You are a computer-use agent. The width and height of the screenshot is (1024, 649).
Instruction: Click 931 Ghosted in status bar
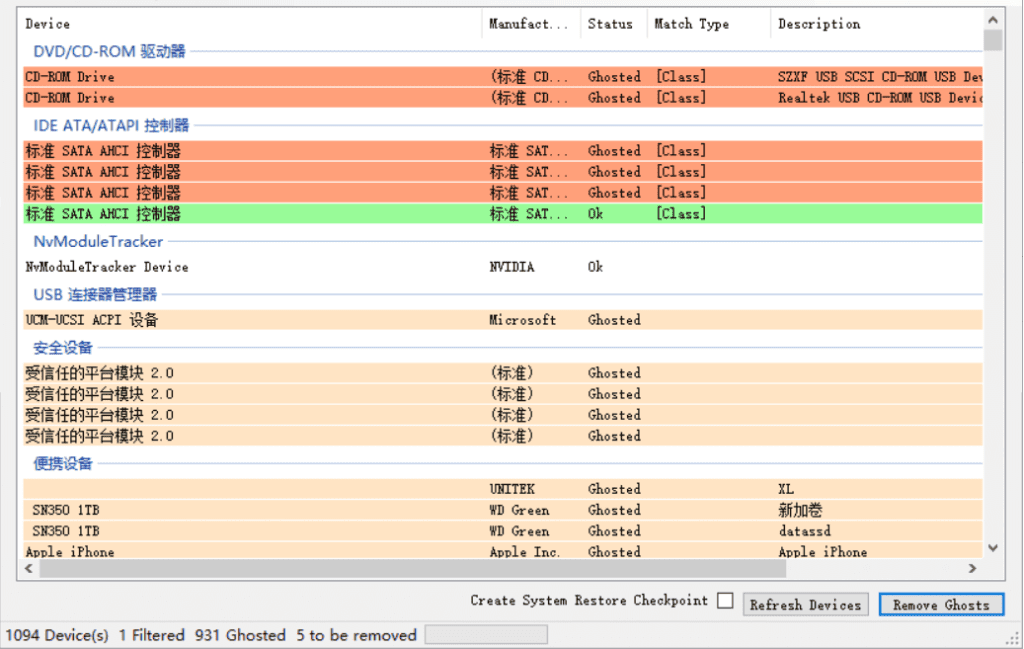point(240,635)
